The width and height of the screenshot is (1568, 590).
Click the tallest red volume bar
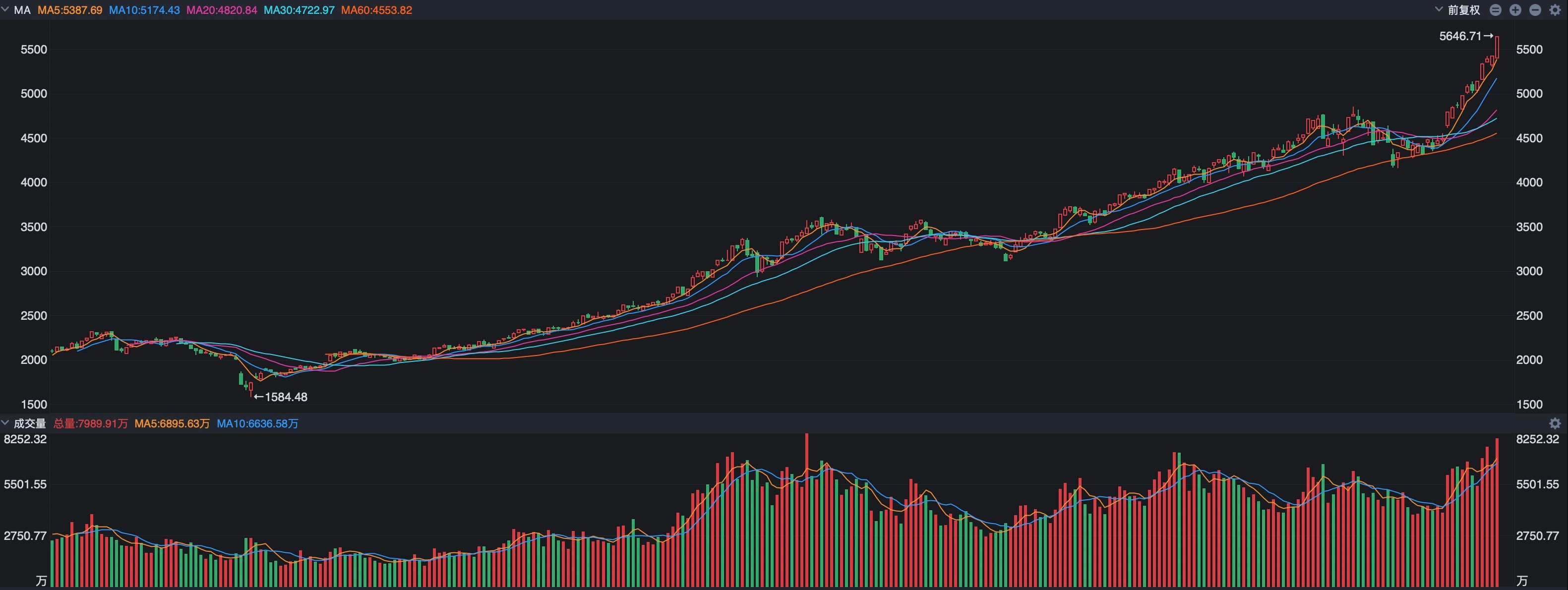(806, 510)
